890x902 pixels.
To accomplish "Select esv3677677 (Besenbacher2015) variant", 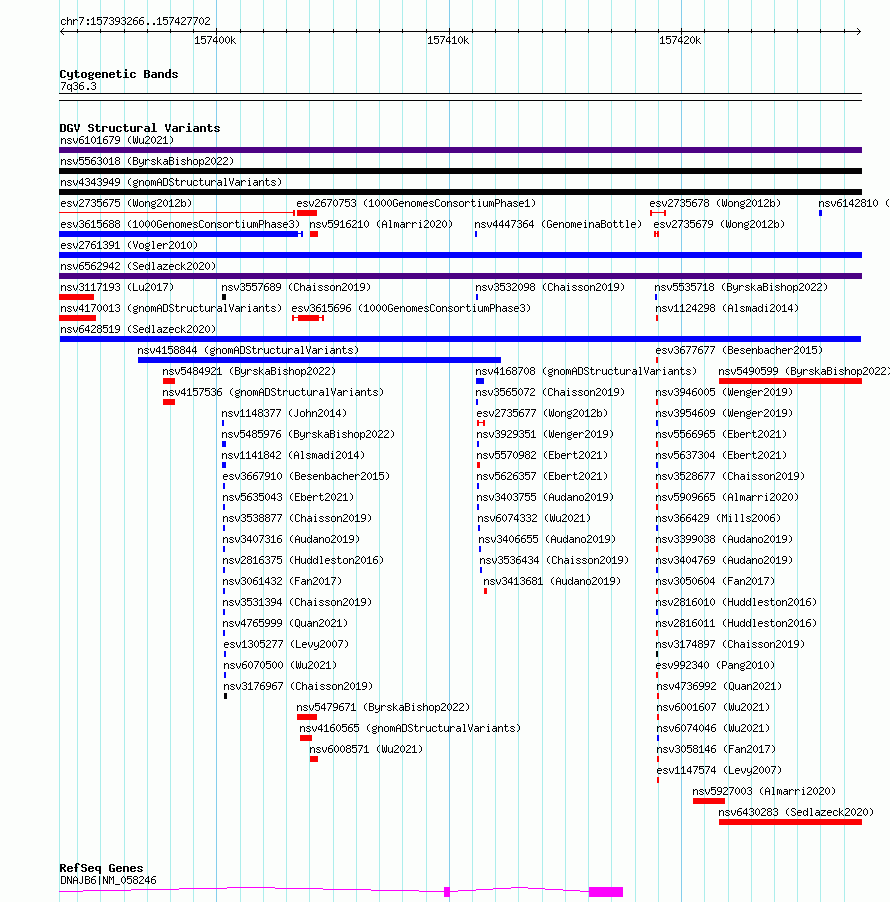I will coord(739,350).
